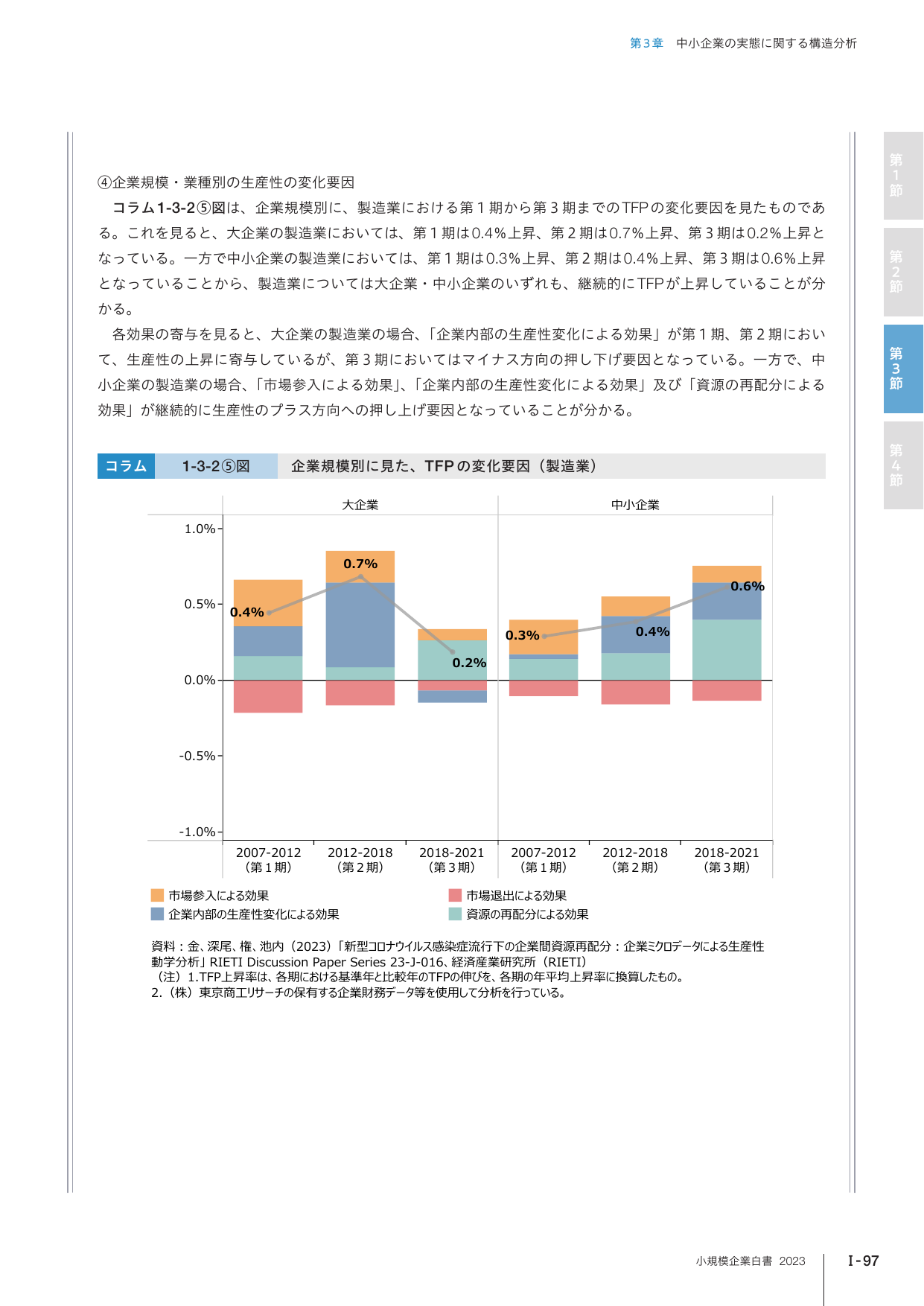Click the page number I-97
Screen dimensions: 924x1306
pyautogui.click(x=864, y=1261)
